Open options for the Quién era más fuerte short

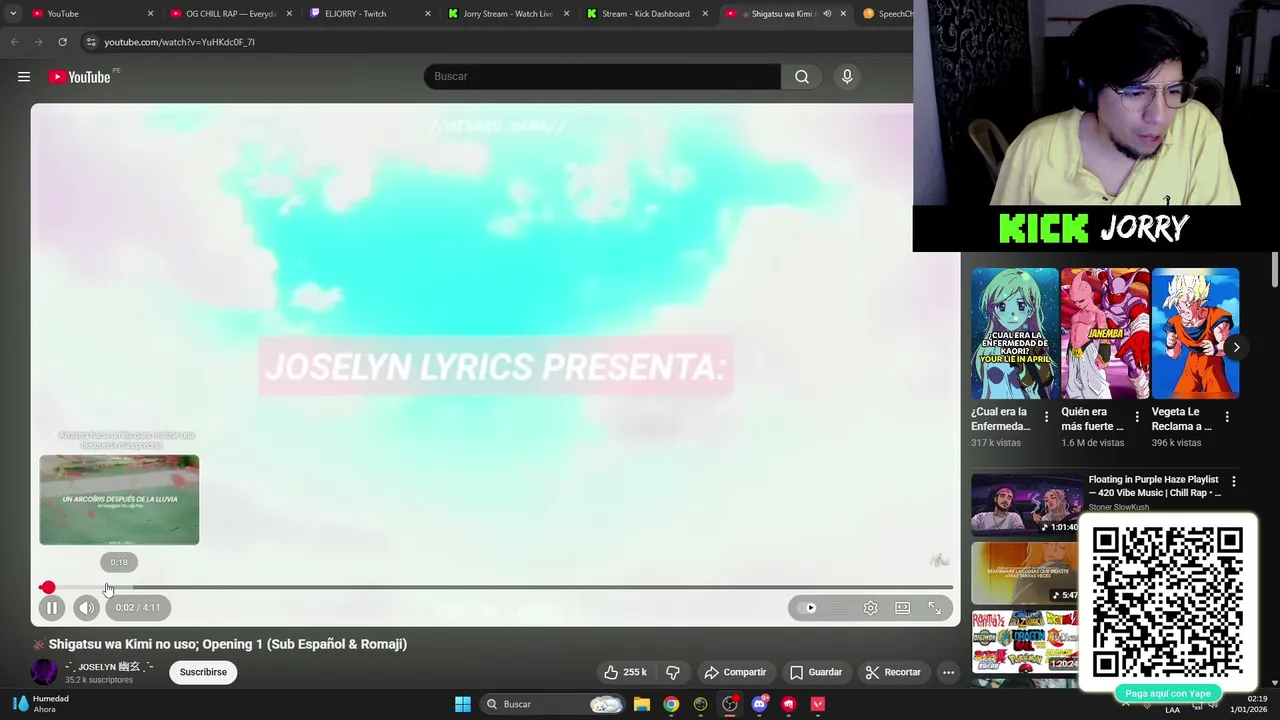(1137, 417)
